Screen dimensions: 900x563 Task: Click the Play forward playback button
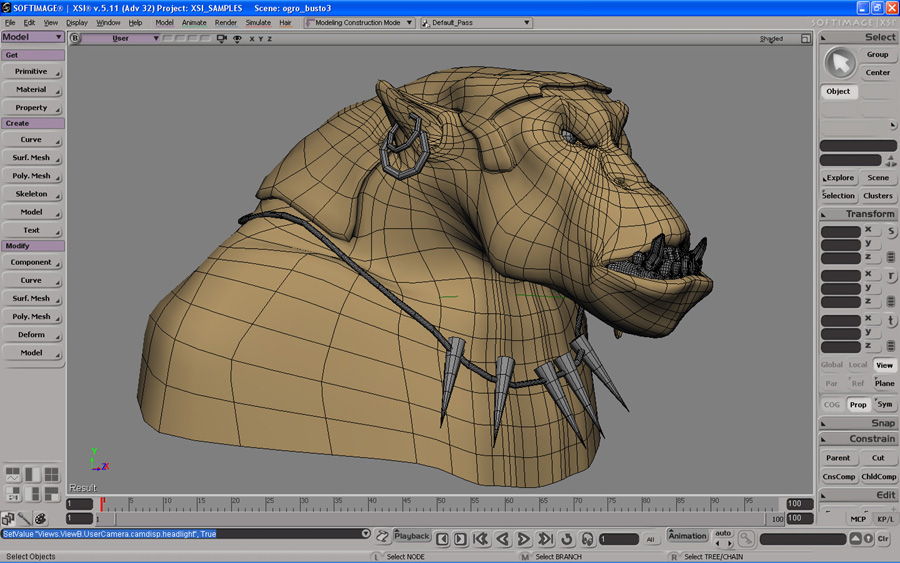pyautogui.click(x=524, y=539)
